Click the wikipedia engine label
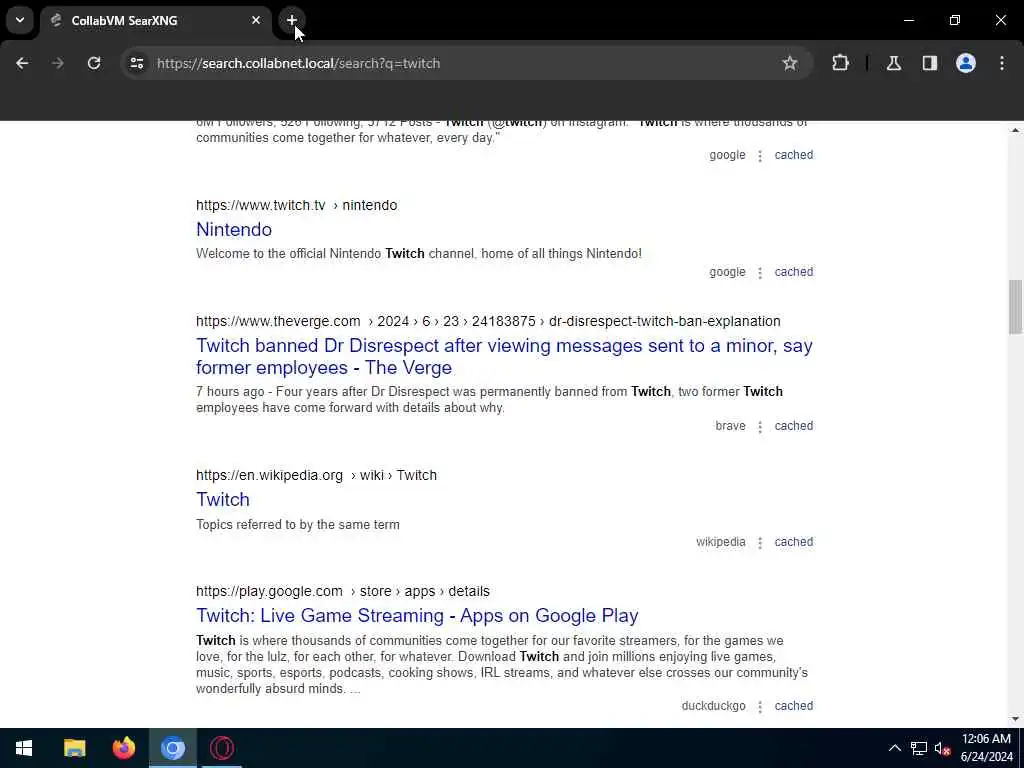1024x768 pixels. [720, 542]
